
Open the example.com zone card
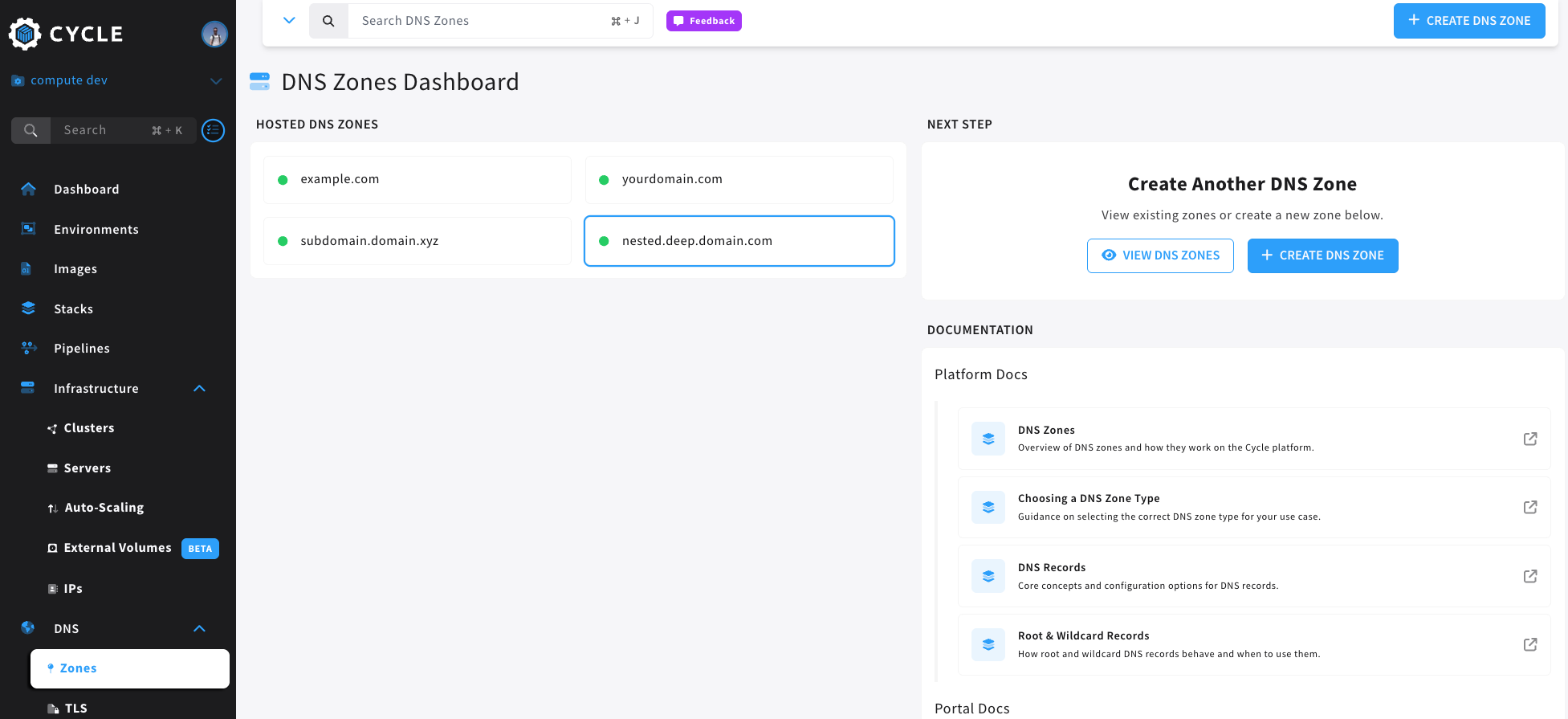417,179
